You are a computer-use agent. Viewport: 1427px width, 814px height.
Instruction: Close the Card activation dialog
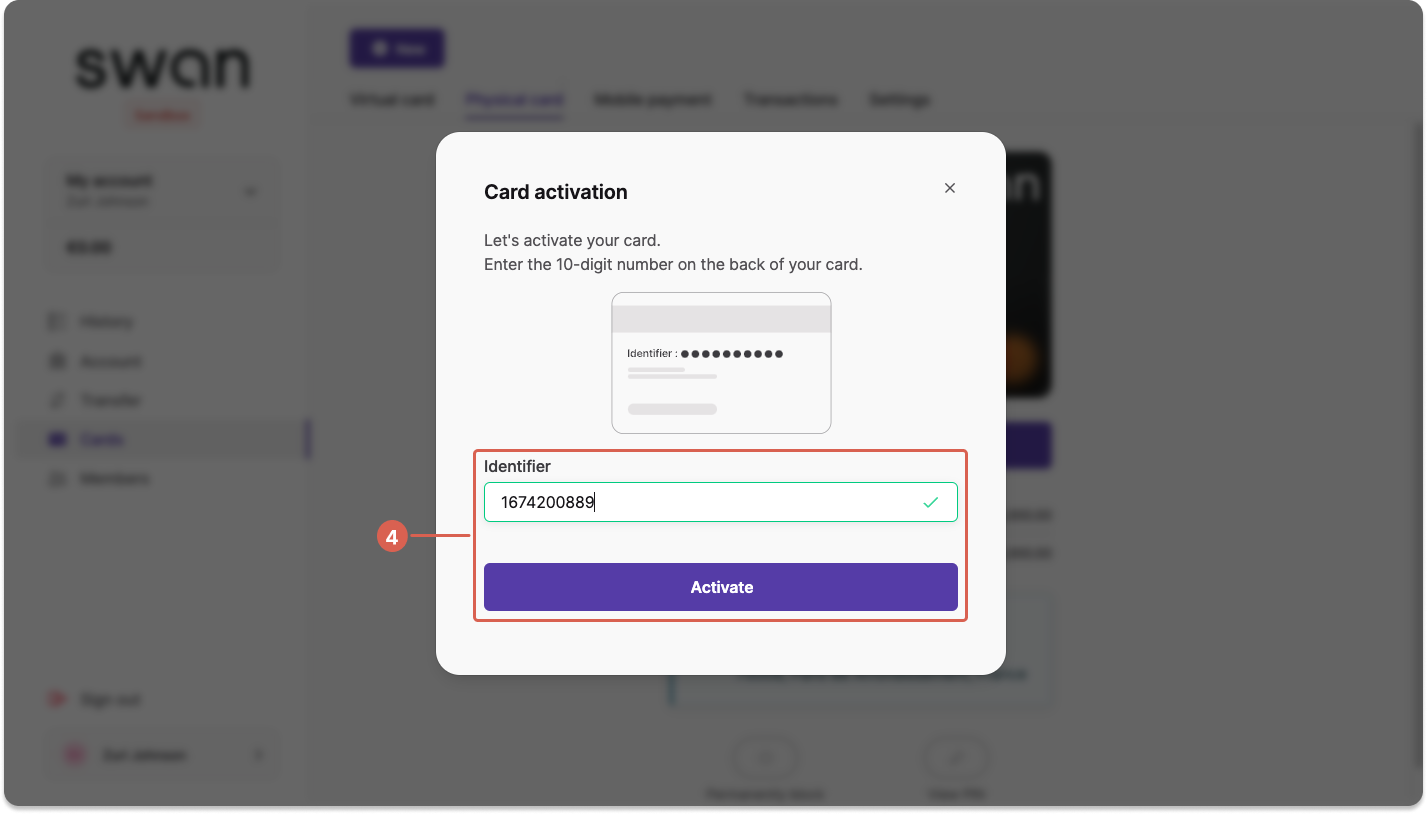click(x=950, y=188)
